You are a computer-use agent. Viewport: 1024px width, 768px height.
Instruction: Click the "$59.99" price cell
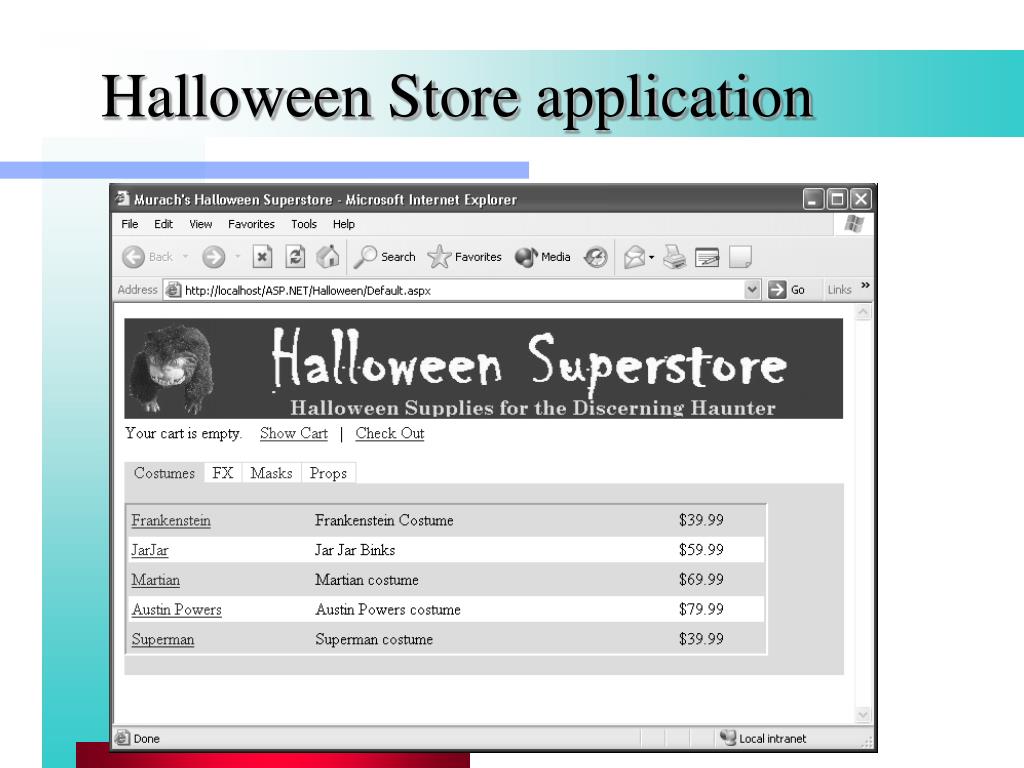(701, 550)
